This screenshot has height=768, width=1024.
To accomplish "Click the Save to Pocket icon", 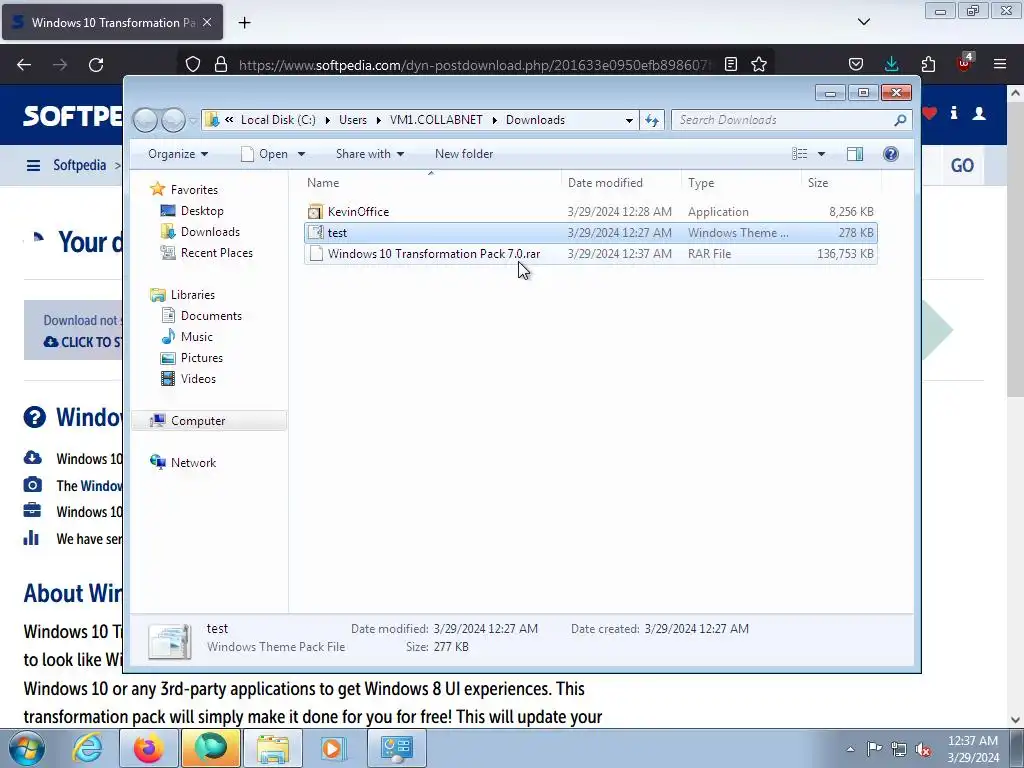I will pos(856,65).
